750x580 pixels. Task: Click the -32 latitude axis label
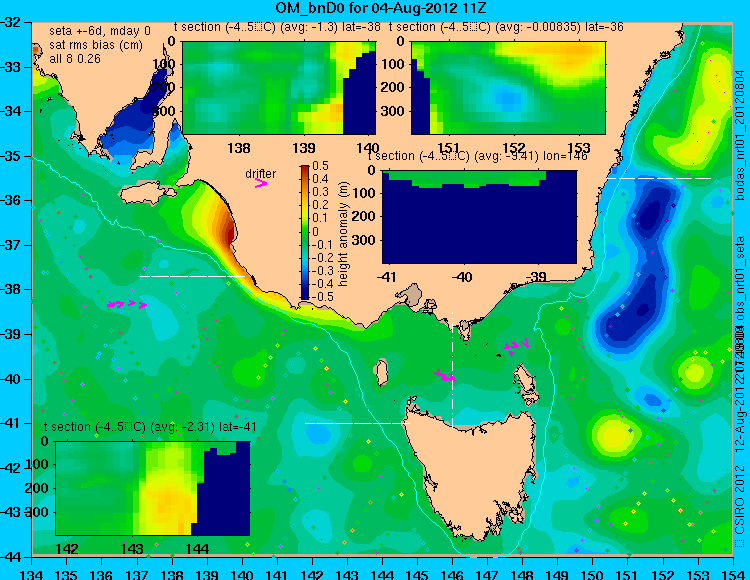(11, 22)
